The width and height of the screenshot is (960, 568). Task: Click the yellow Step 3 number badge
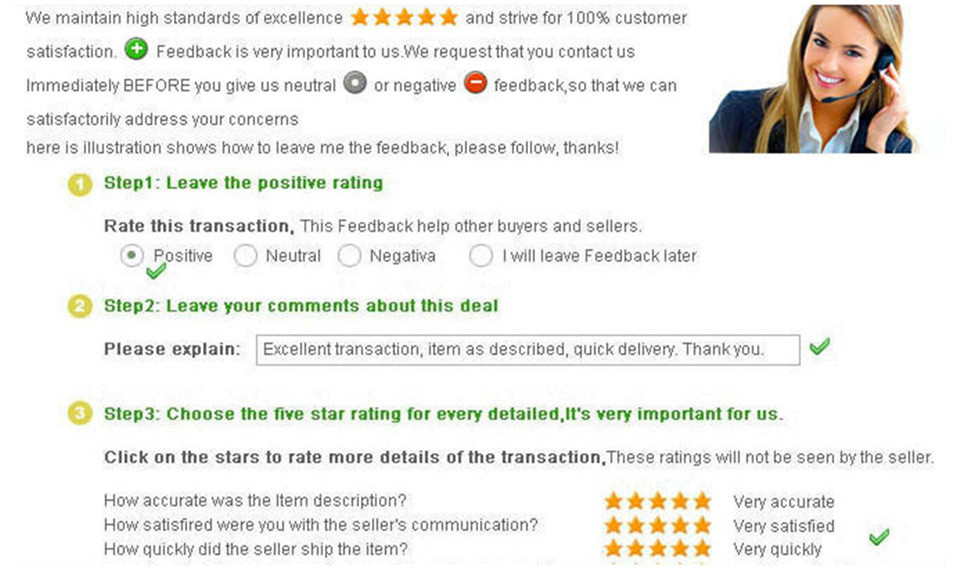tap(80, 414)
